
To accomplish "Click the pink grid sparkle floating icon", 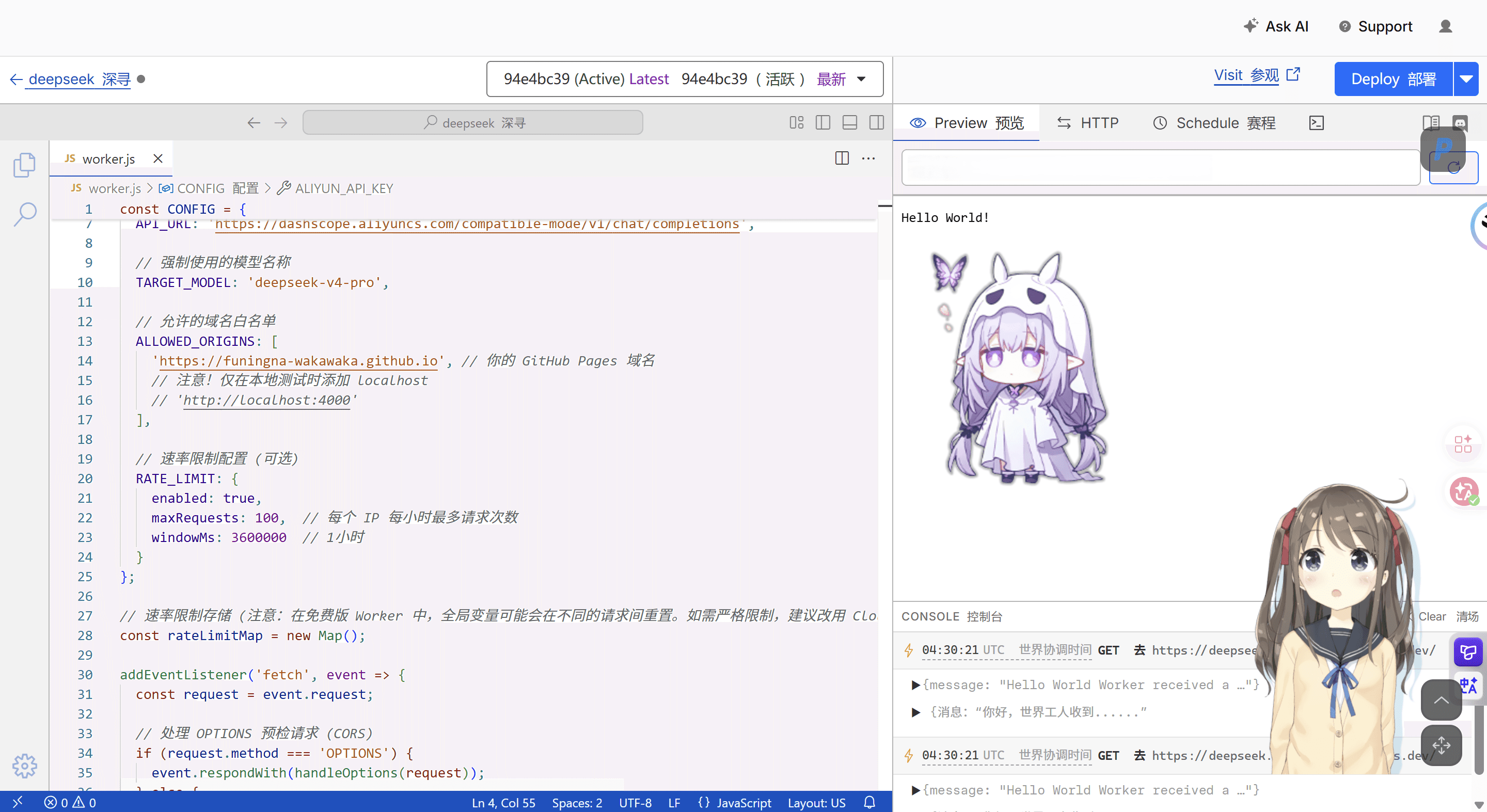I will (x=1463, y=443).
